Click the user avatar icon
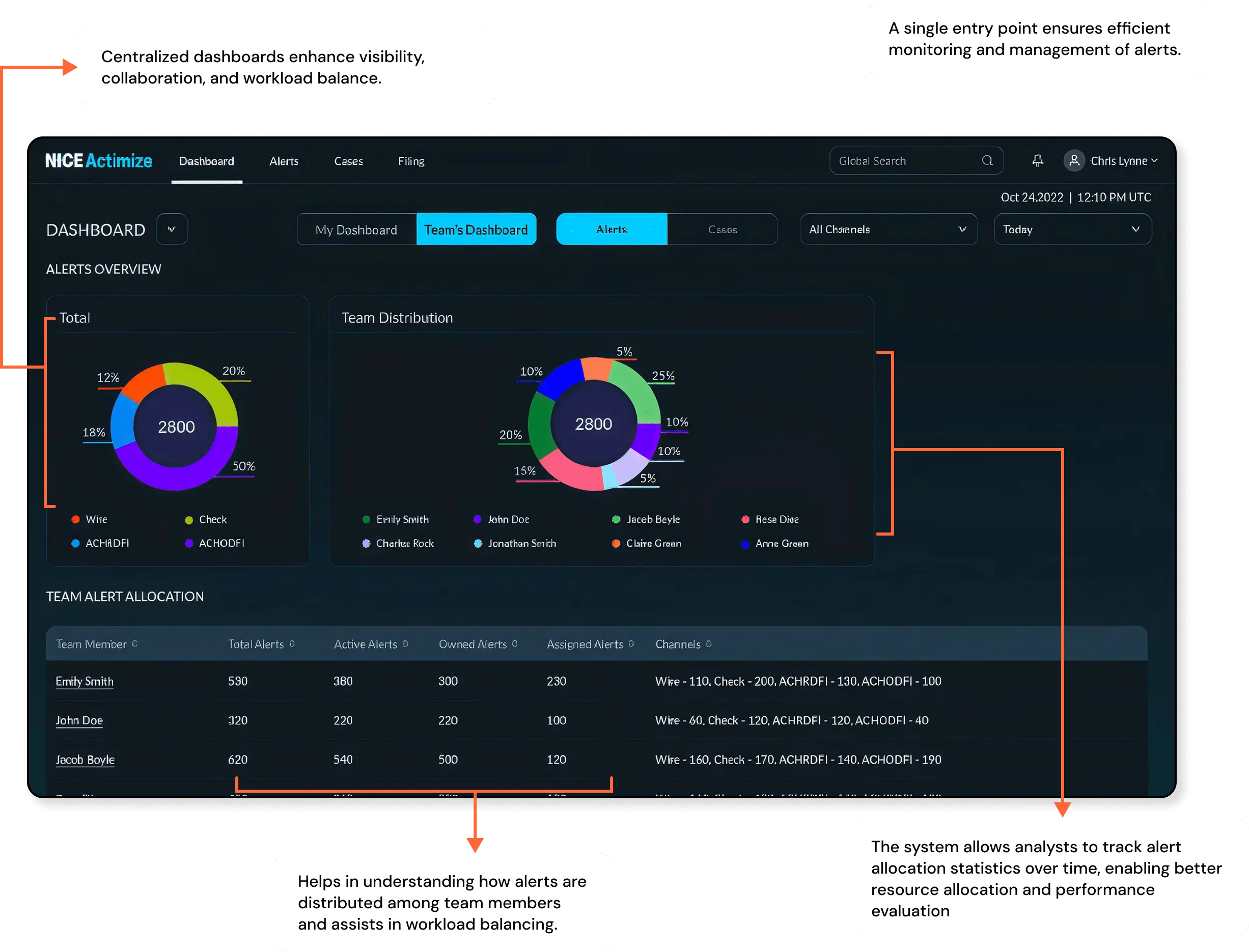 tap(1074, 160)
